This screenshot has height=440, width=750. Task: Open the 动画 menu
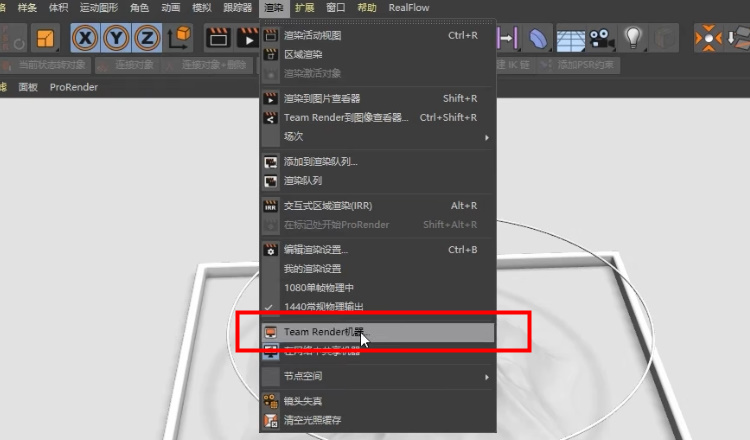(x=171, y=8)
